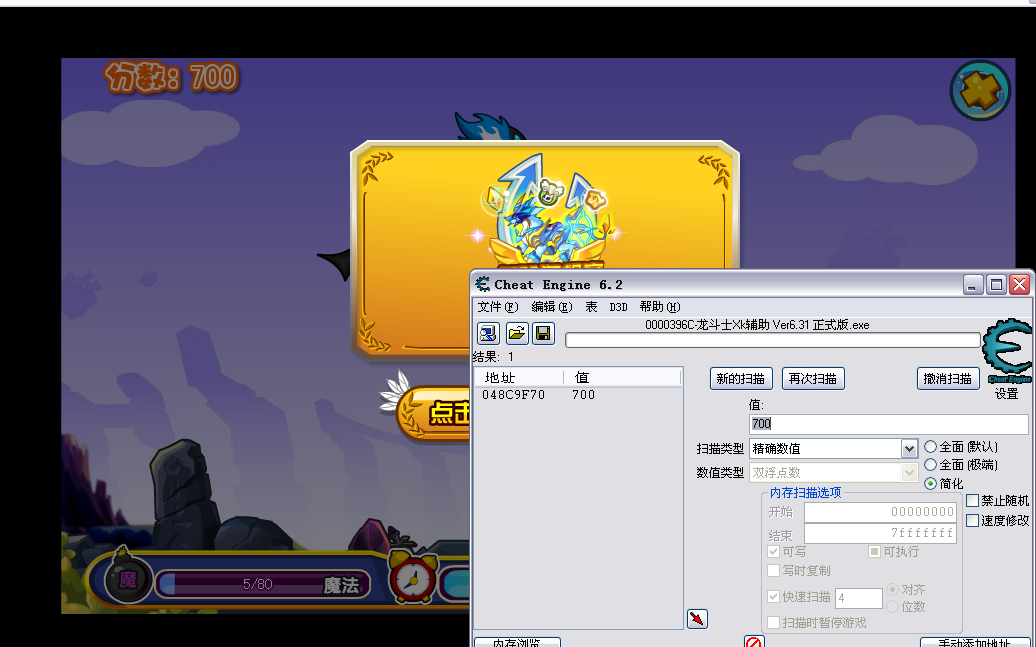This screenshot has width=1036, height=647.
Task: Toggle 可执行 executable checkbox
Action: pyautogui.click(x=874, y=551)
